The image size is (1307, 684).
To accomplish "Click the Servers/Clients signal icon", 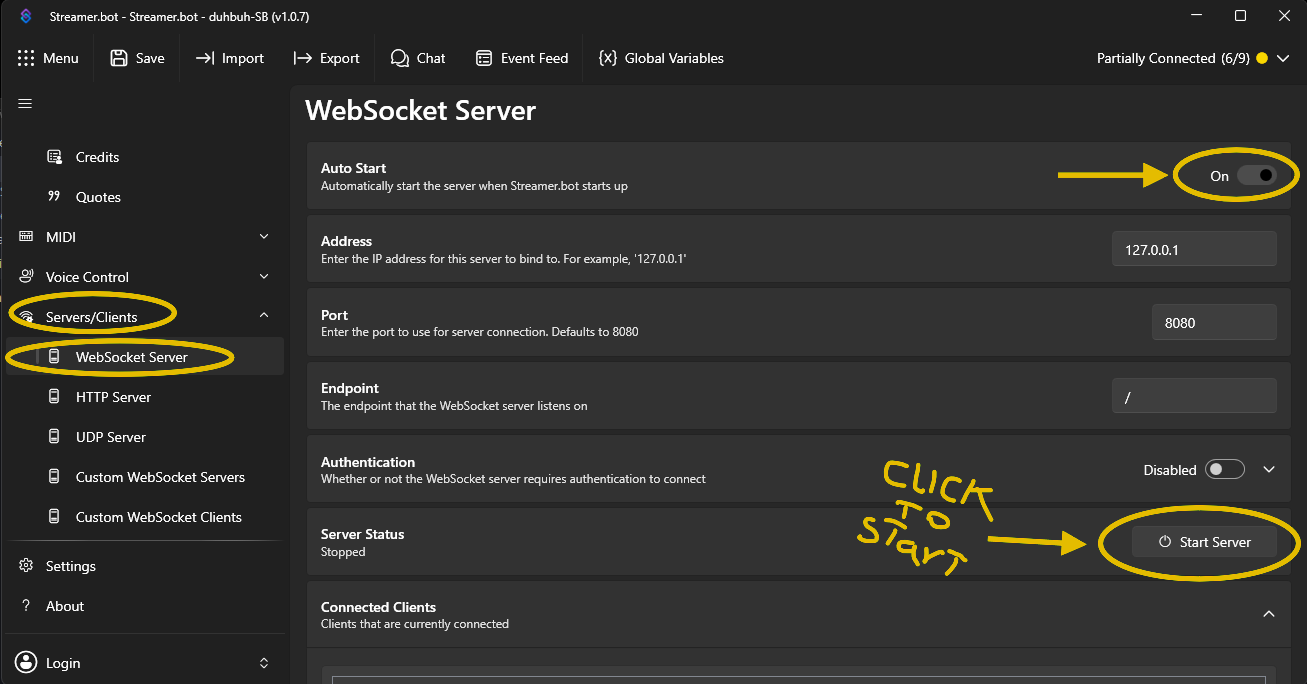I will [x=26, y=317].
